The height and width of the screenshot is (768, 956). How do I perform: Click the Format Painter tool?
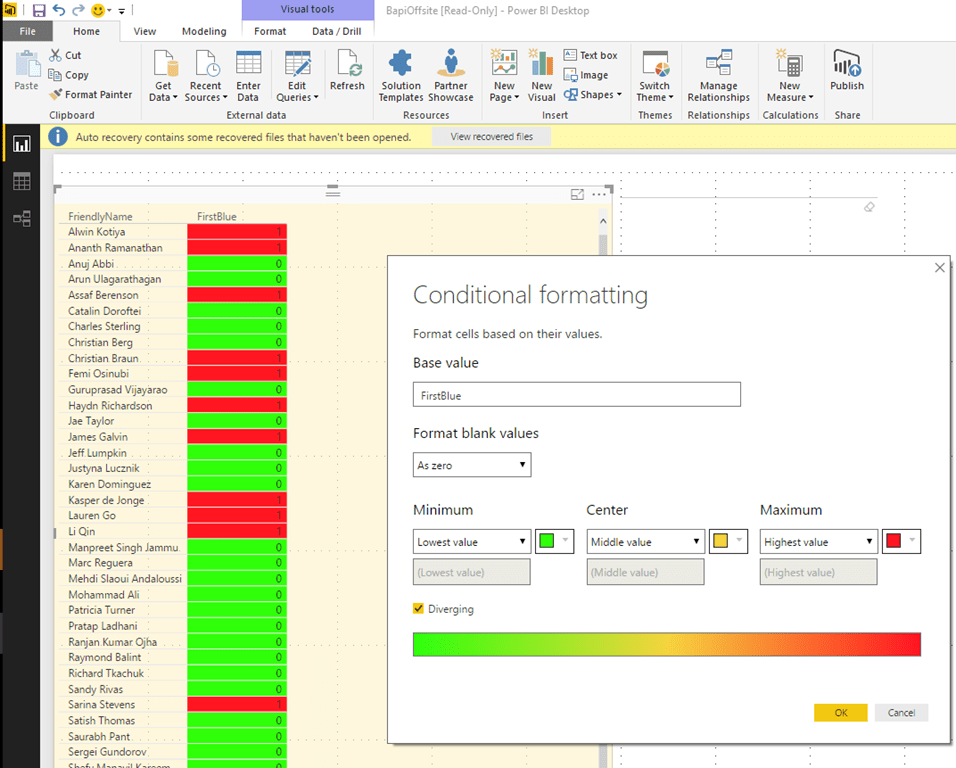89,95
